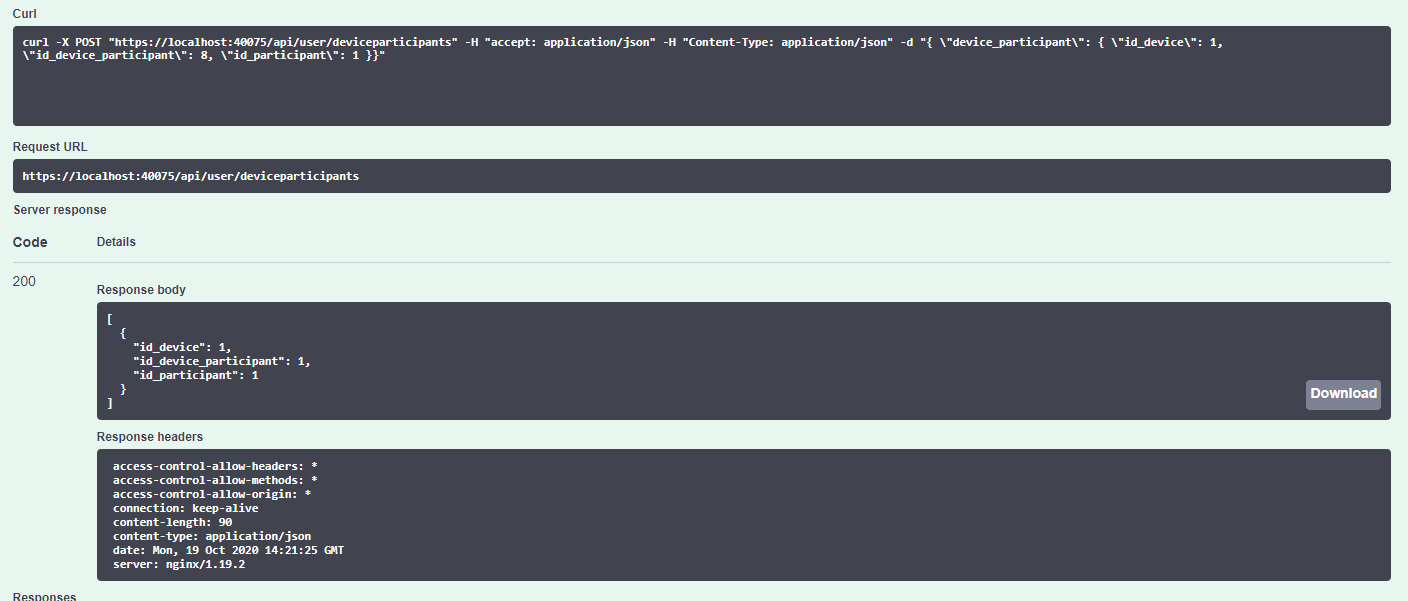Click the response status code 200

(x=24, y=281)
